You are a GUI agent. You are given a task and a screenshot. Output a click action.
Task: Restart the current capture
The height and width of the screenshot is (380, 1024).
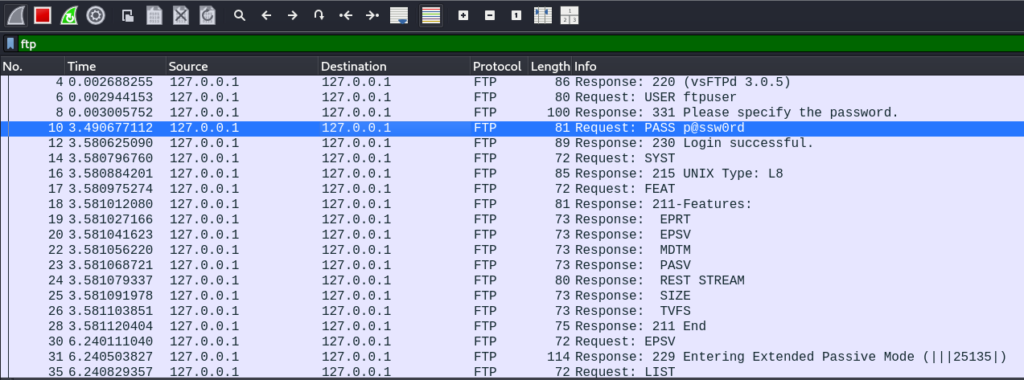click(x=69, y=15)
